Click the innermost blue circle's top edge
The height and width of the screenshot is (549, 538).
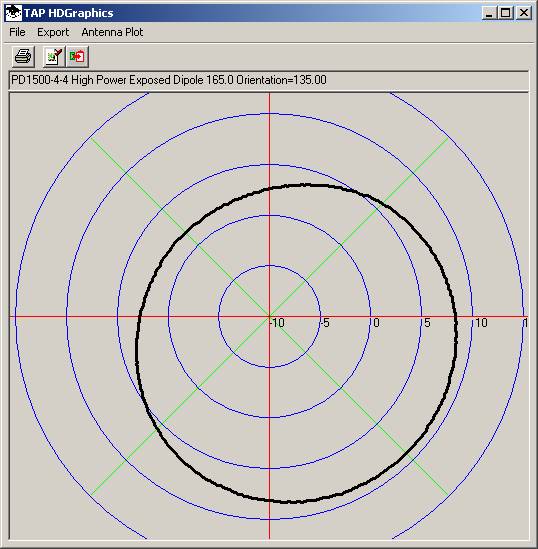(x=270, y=266)
